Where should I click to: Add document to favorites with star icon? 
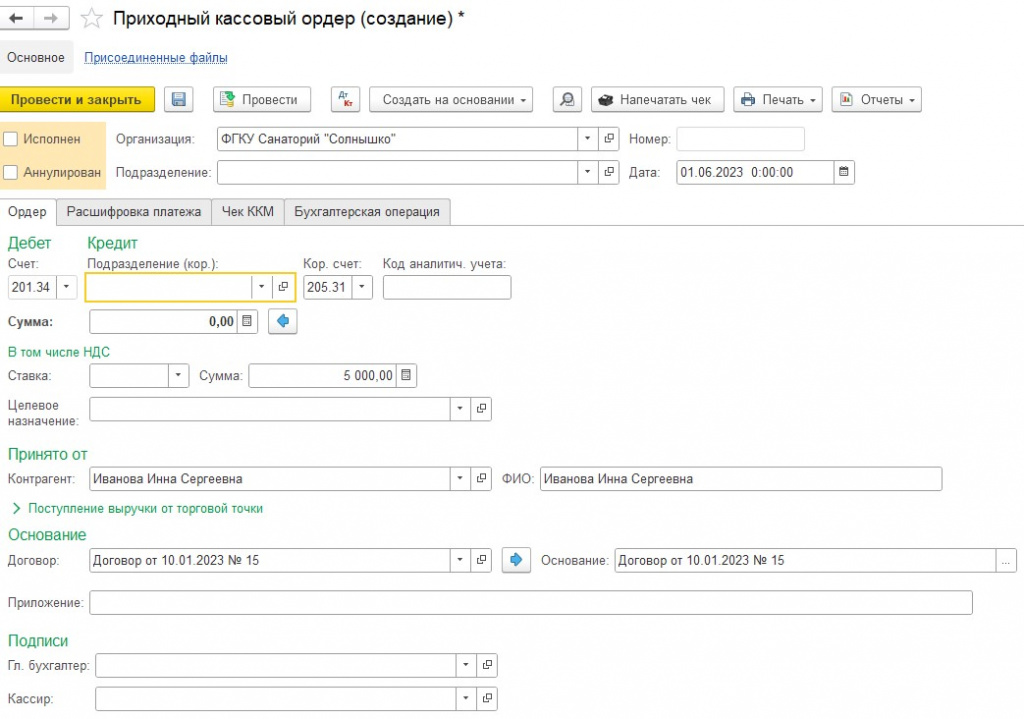91,18
